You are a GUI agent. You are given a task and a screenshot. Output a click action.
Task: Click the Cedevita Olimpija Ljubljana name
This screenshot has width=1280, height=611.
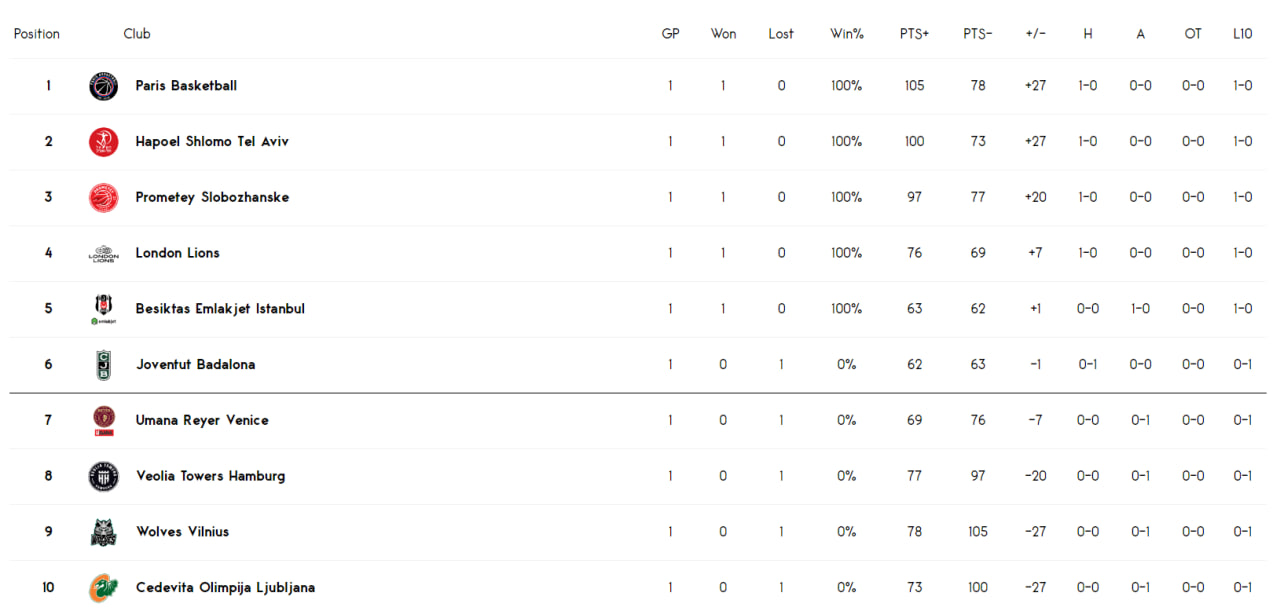point(225,588)
